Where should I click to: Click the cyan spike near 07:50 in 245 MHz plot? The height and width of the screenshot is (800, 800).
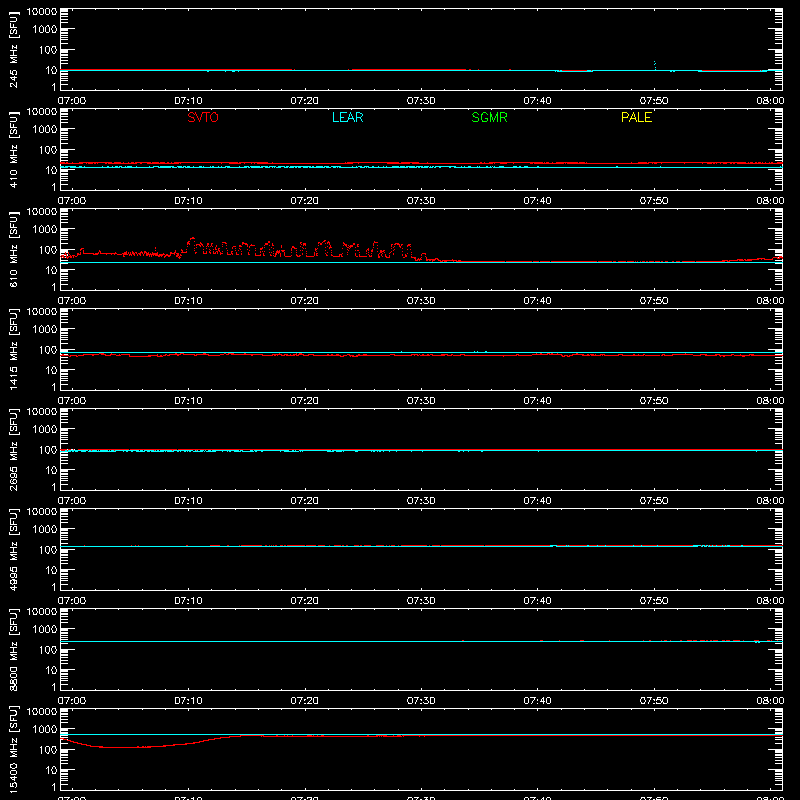click(655, 65)
